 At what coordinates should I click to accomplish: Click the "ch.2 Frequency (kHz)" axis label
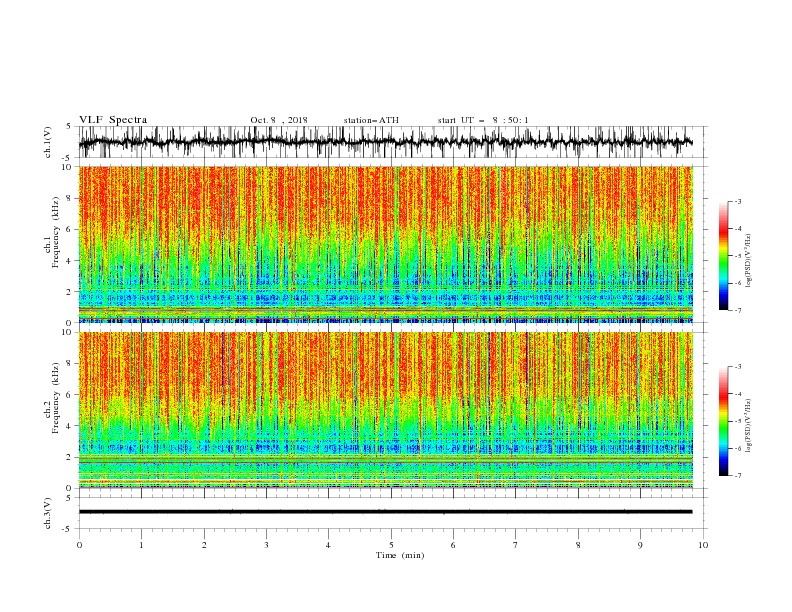click(52, 397)
